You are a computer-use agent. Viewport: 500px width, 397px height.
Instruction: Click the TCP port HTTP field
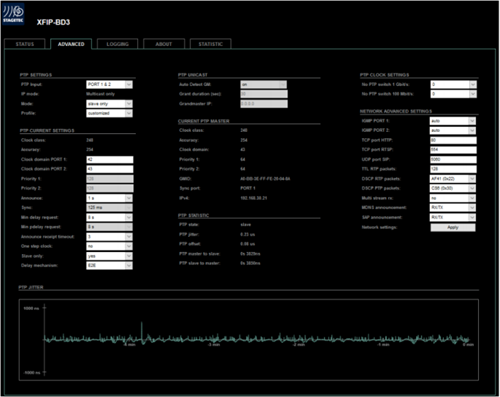coord(453,140)
